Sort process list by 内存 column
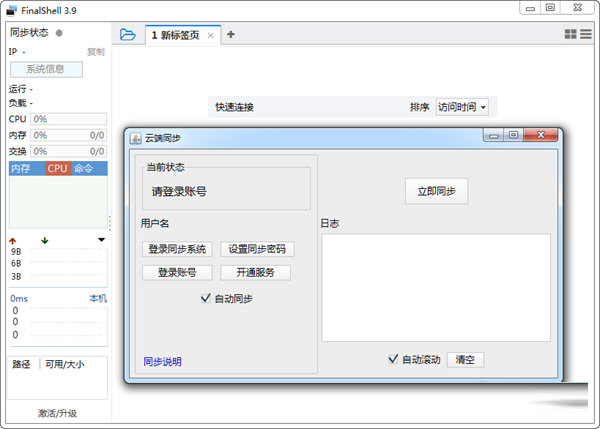 pyautogui.click(x=22, y=168)
